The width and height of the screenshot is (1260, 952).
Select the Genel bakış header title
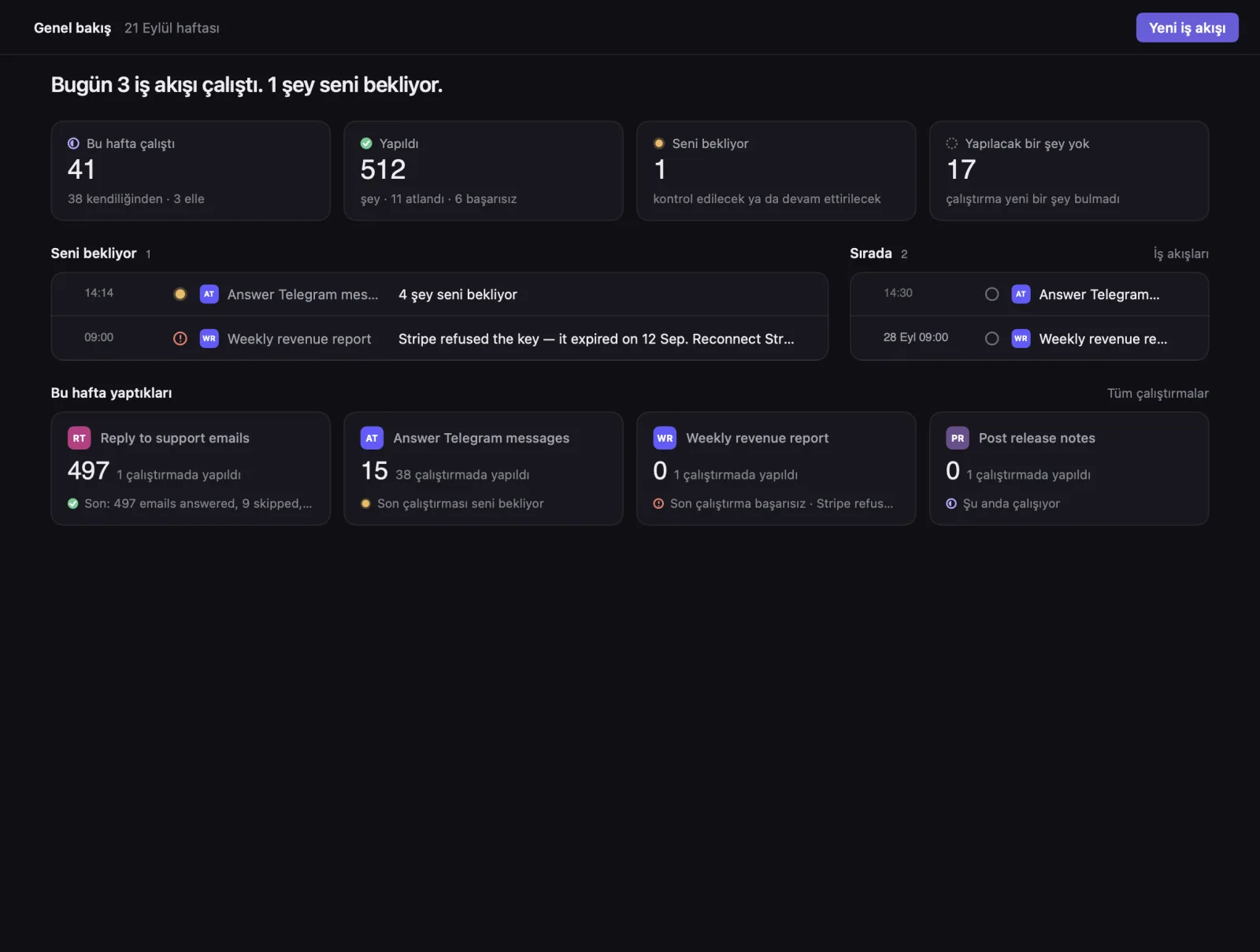(x=72, y=28)
